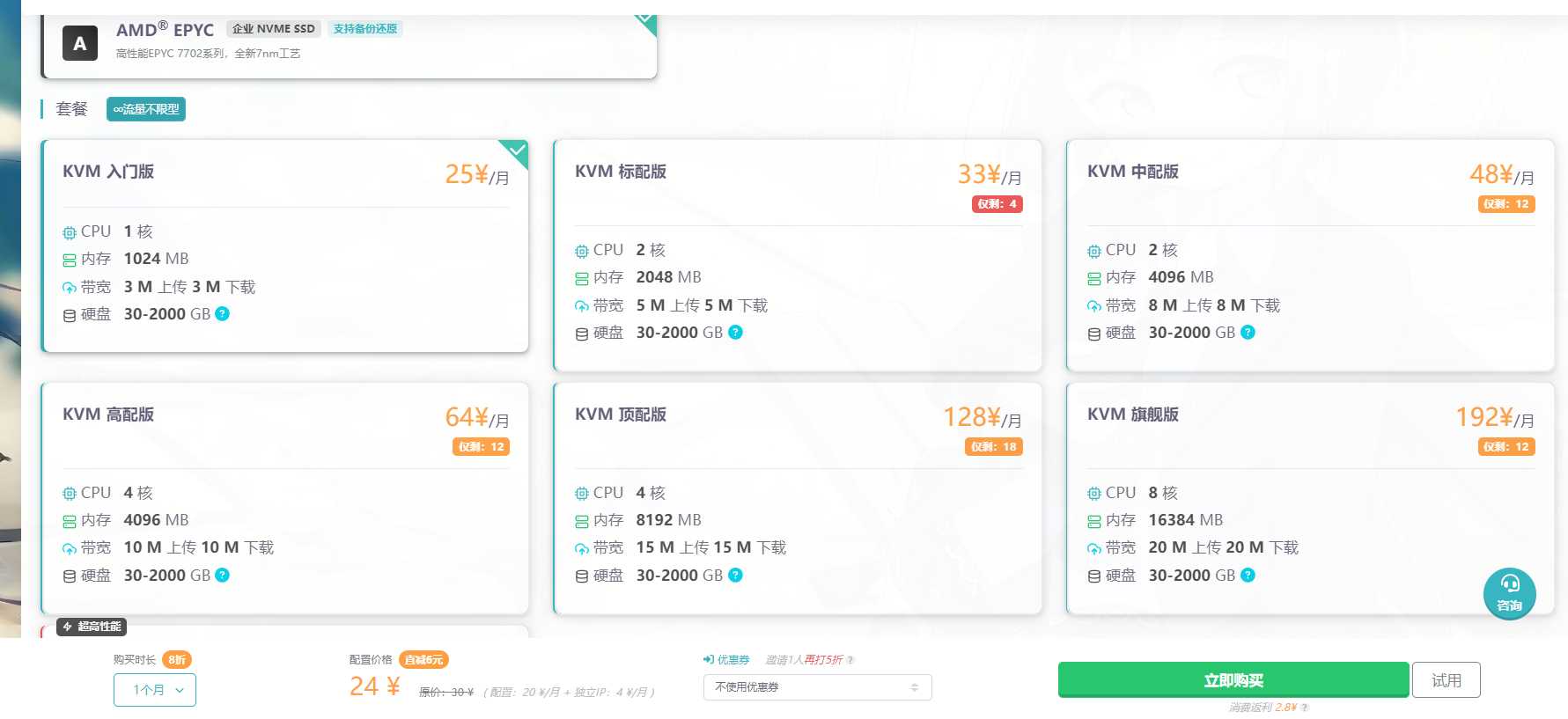The height and width of the screenshot is (719, 1568).
Task: Click the coupon dropdown arrow icon
Action: click(915, 687)
